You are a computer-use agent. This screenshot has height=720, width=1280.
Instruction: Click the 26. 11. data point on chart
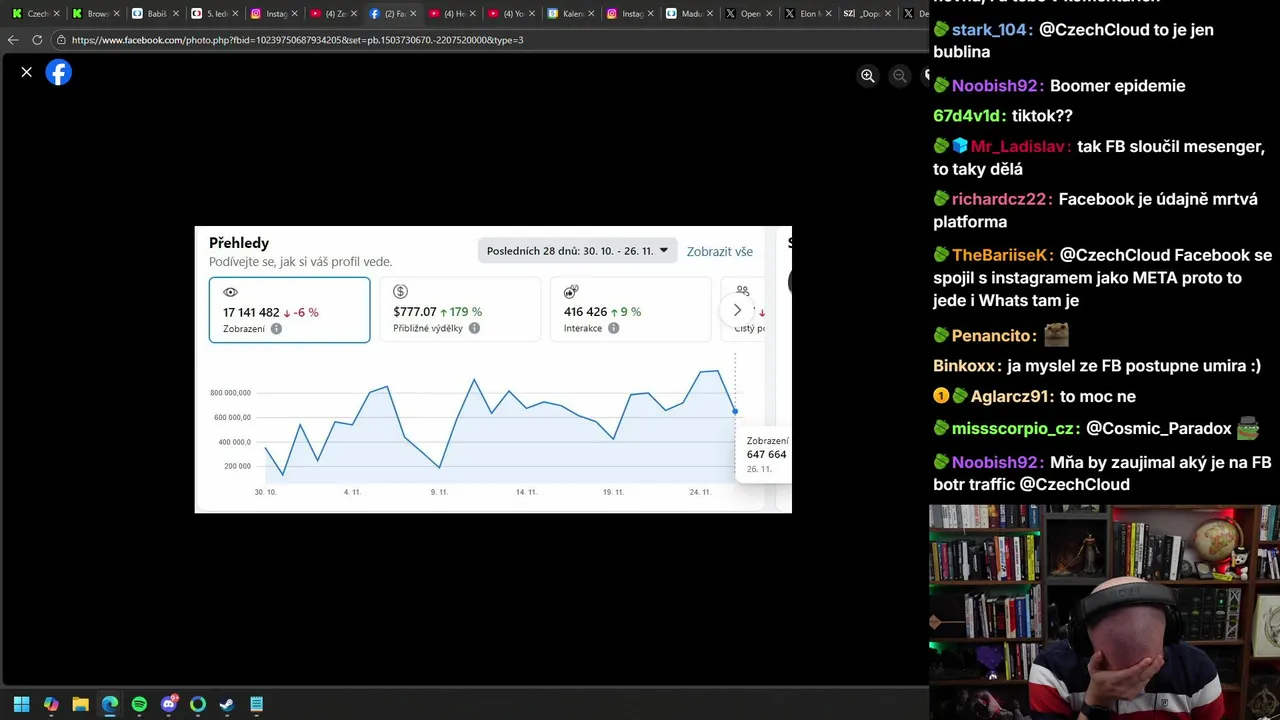[735, 411]
